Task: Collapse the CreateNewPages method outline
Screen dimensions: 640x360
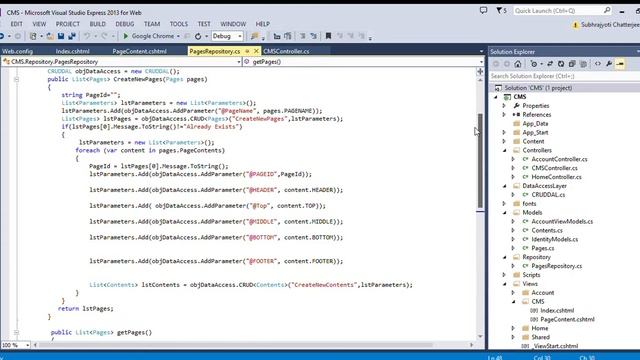Action: tap(16, 80)
